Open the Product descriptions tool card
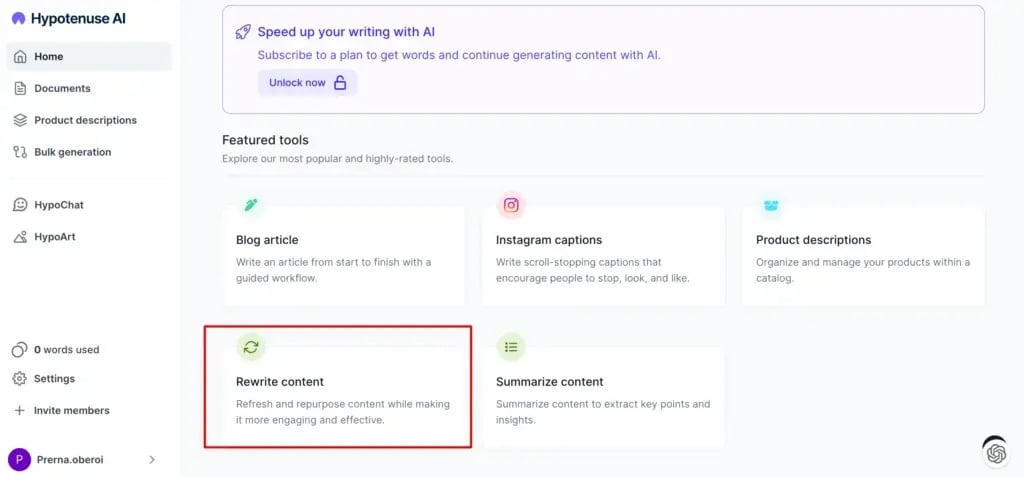 click(863, 256)
